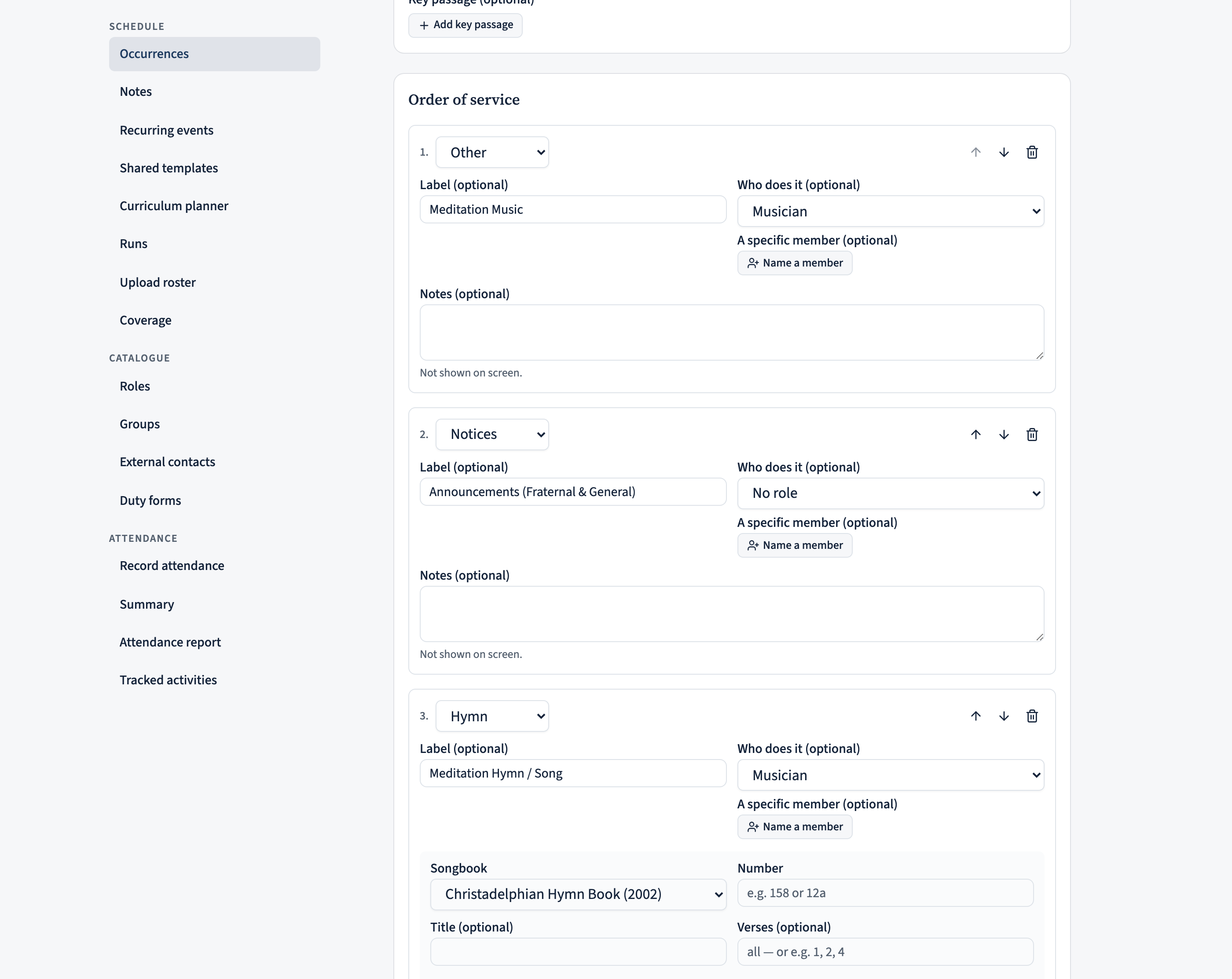Image resolution: width=1232 pixels, height=979 pixels.
Task: Click Notes textarea of item 1
Action: 731,332
